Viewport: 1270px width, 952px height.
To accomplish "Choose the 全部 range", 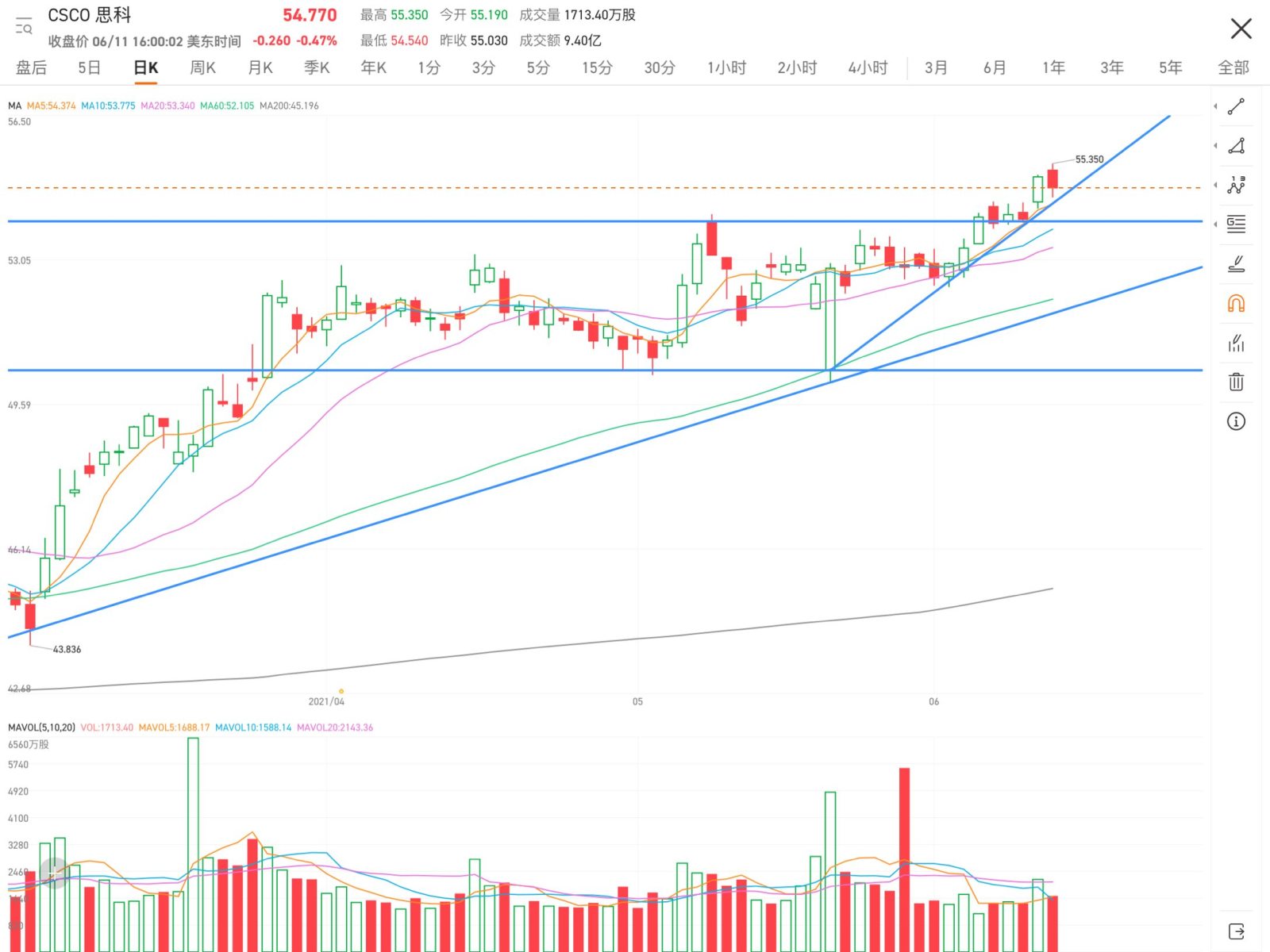I will tap(1233, 67).
